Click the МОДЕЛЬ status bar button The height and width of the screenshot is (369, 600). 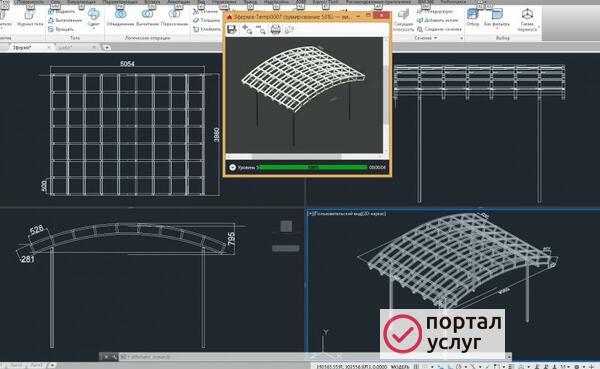click(x=399, y=366)
